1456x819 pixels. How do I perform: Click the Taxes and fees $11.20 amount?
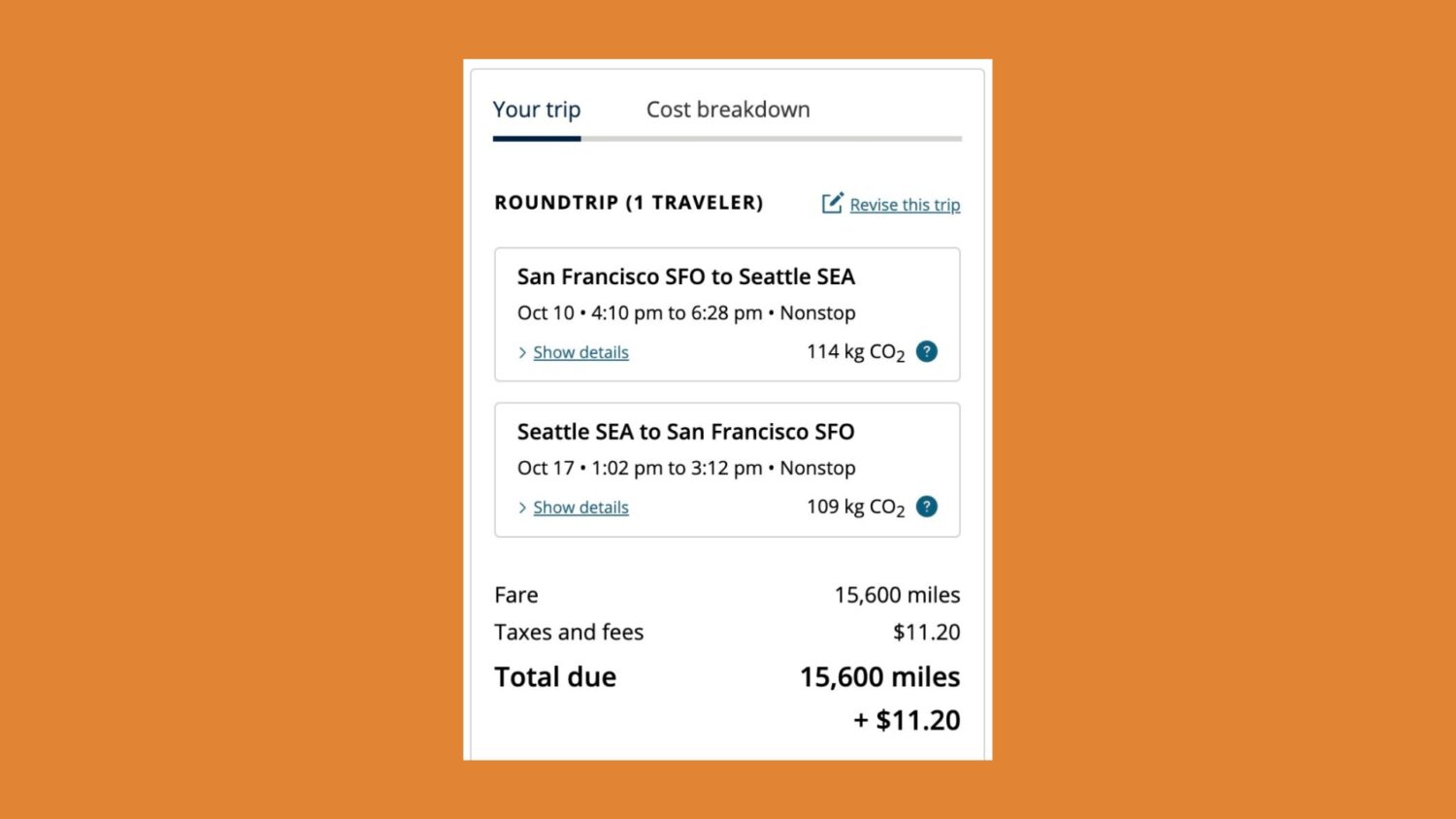pyautogui.click(x=926, y=633)
